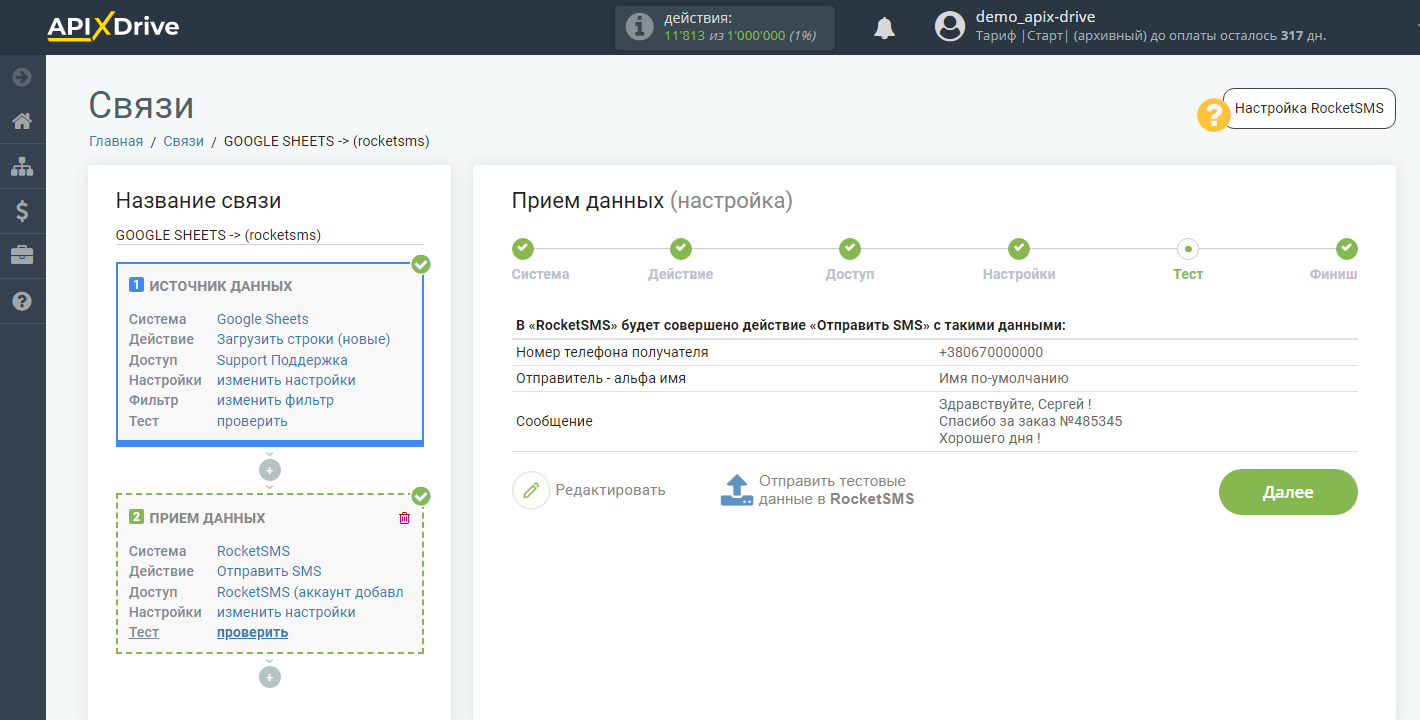Click the Номер телефона получателя label
Viewport: 1420px width, 720px height.
[x=612, y=352]
